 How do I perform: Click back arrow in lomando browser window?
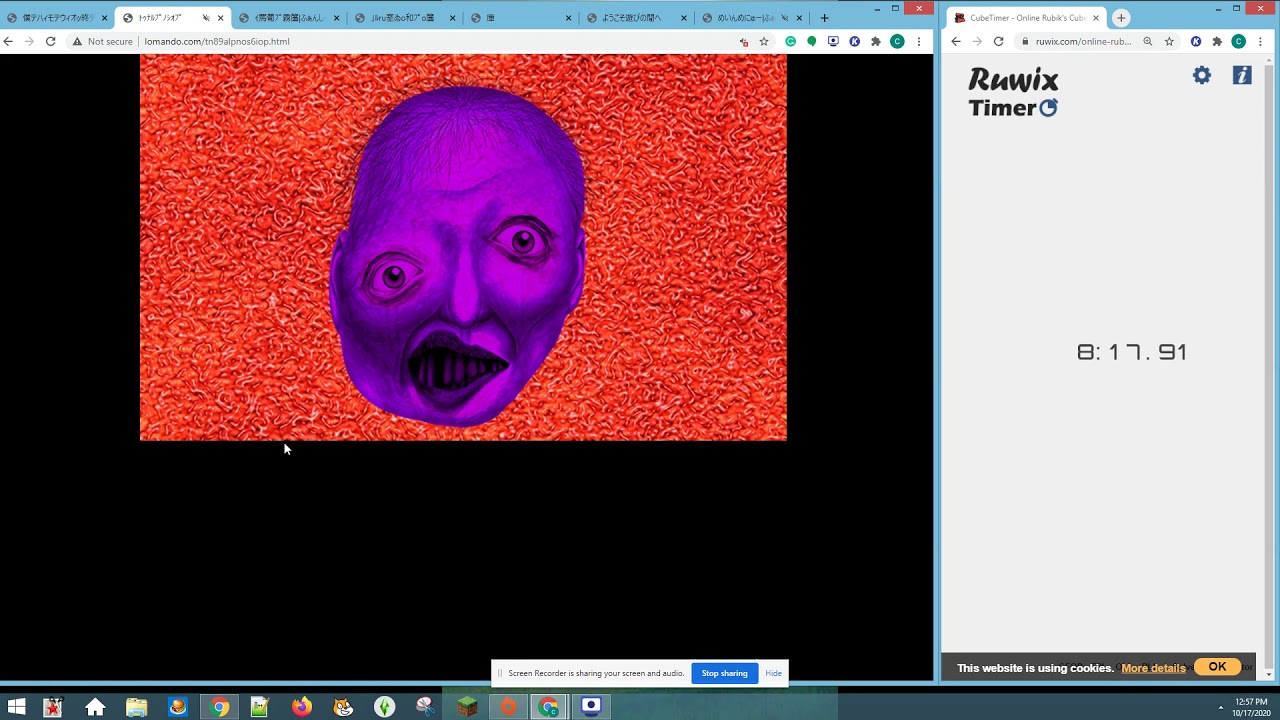tap(8, 41)
